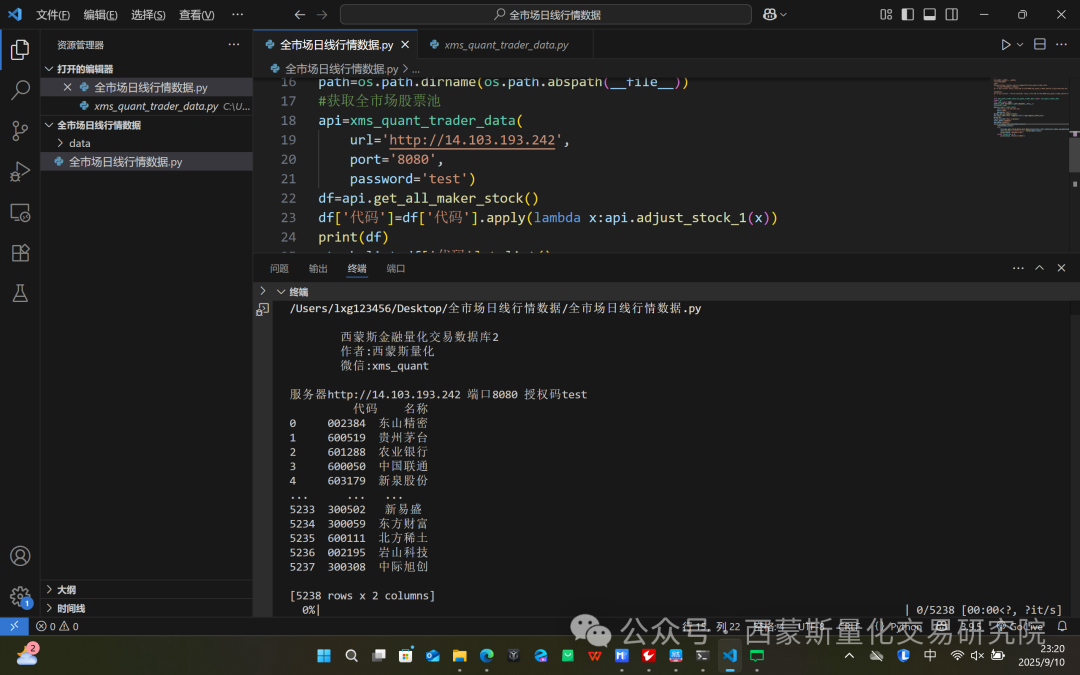Toggle the muted volume tray icon
The image size is (1080, 675).
977,655
